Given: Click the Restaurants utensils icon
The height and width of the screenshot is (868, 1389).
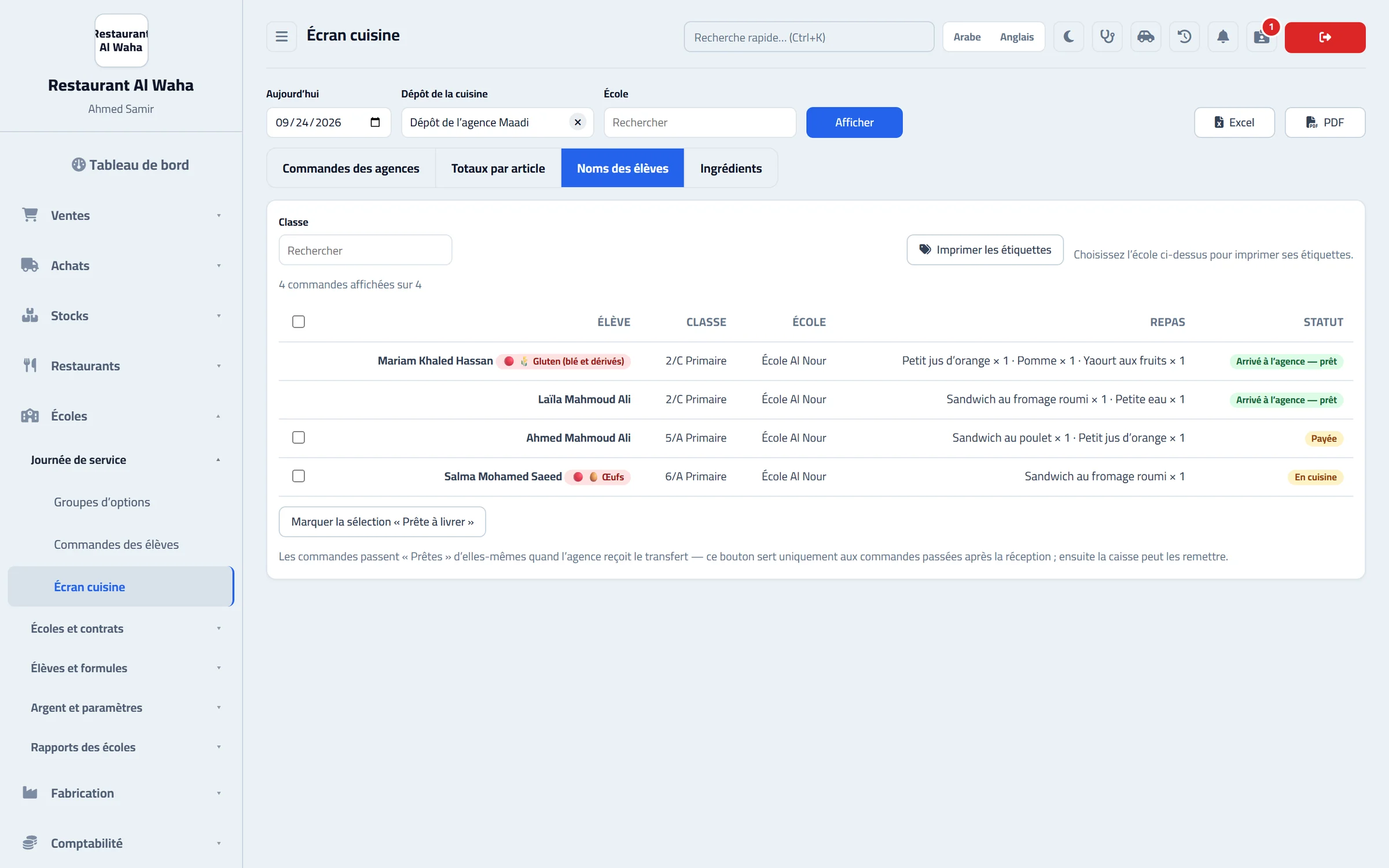Looking at the screenshot, I should coord(30,365).
